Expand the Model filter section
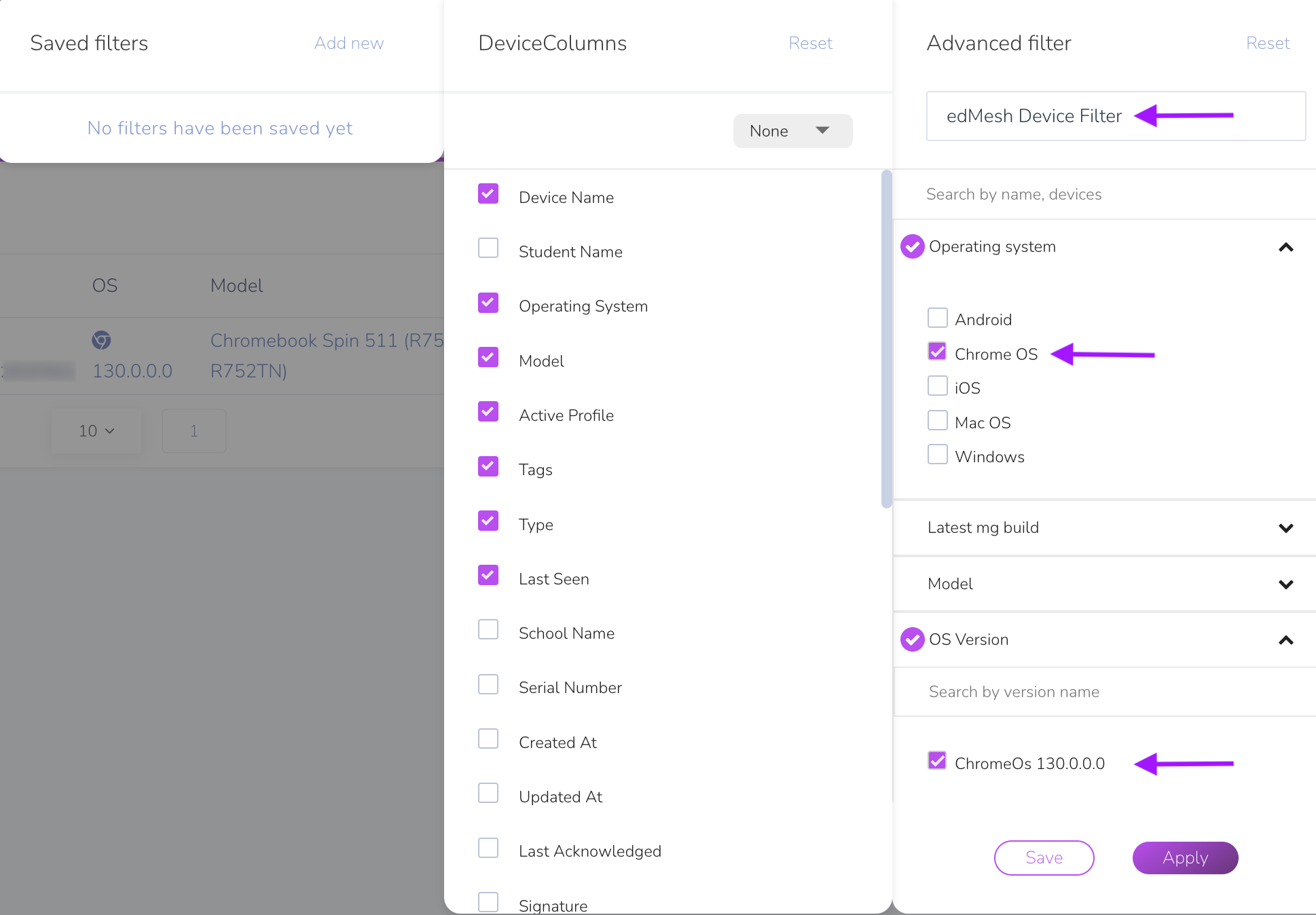The width and height of the screenshot is (1316, 915). coord(1285,584)
